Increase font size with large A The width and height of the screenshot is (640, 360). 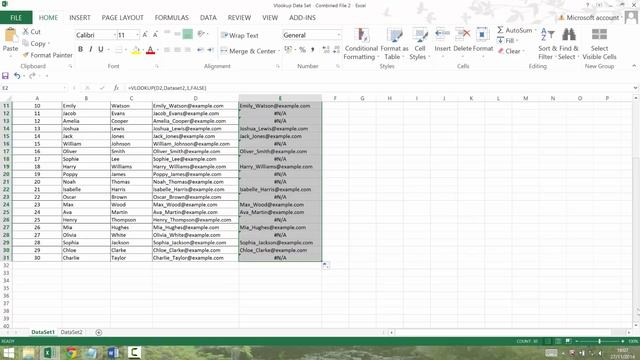click(x=145, y=35)
